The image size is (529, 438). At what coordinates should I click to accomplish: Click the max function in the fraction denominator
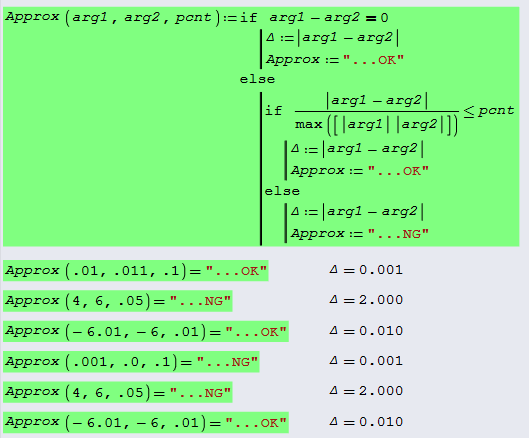point(376,125)
